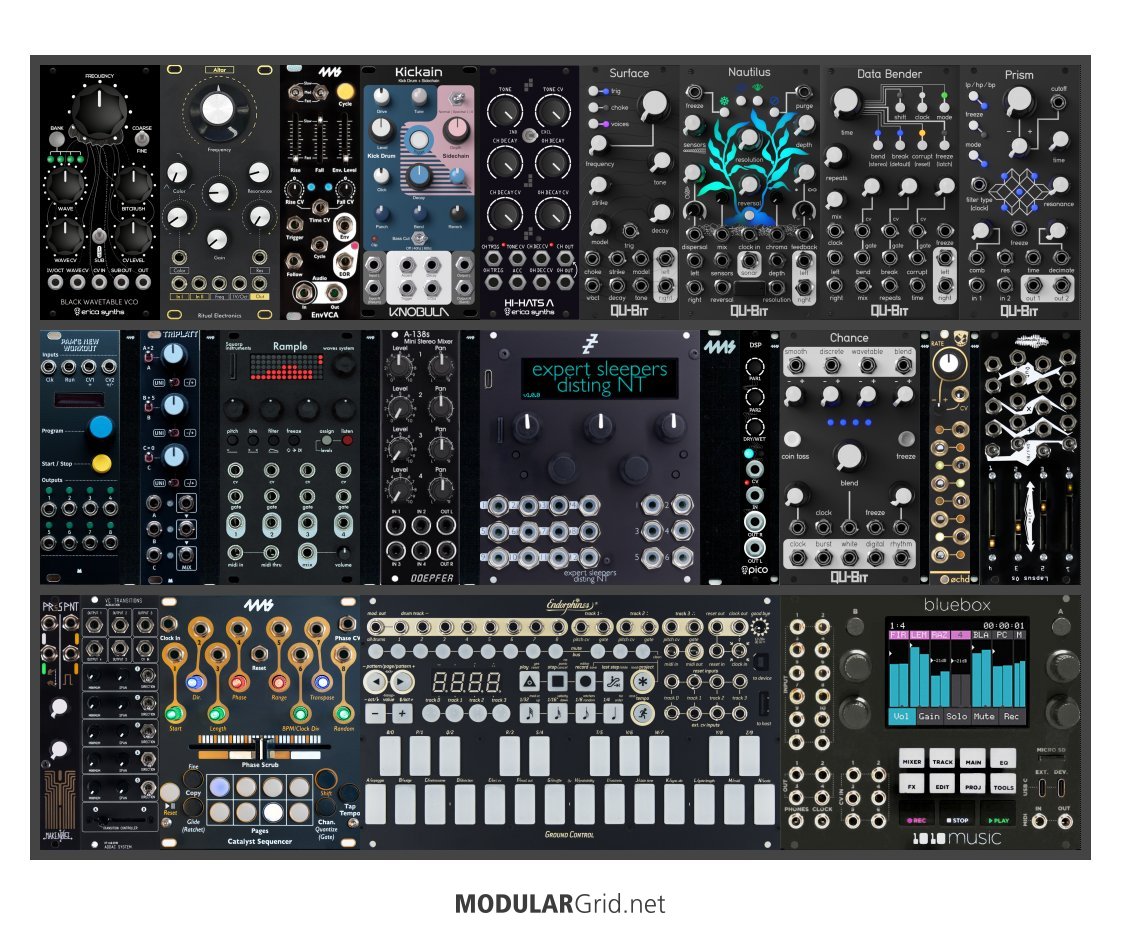Toggle the A+2 switch on Triplatt
The image size is (1121, 925).
(148, 357)
